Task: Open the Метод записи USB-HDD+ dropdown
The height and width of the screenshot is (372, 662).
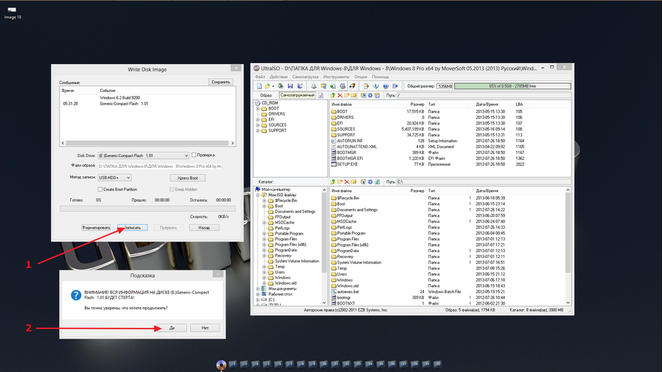Action: coord(128,178)
